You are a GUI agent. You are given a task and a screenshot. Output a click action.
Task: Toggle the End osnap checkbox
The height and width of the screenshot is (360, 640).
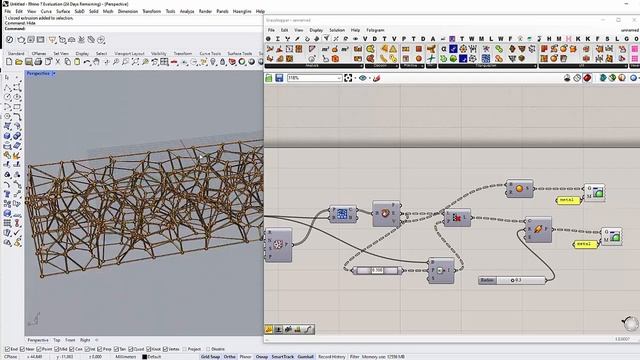click(x=7, y=349)
